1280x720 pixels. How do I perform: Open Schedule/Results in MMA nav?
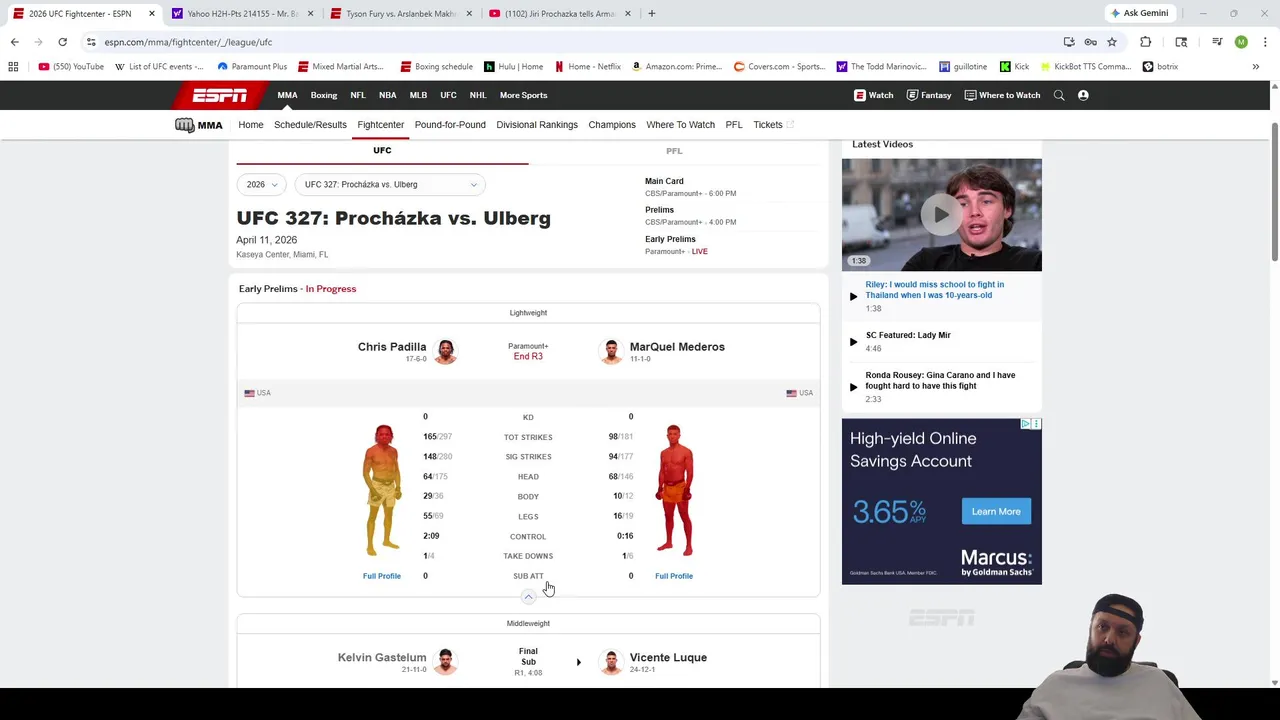pyautogui.click(x=310, y=125)
